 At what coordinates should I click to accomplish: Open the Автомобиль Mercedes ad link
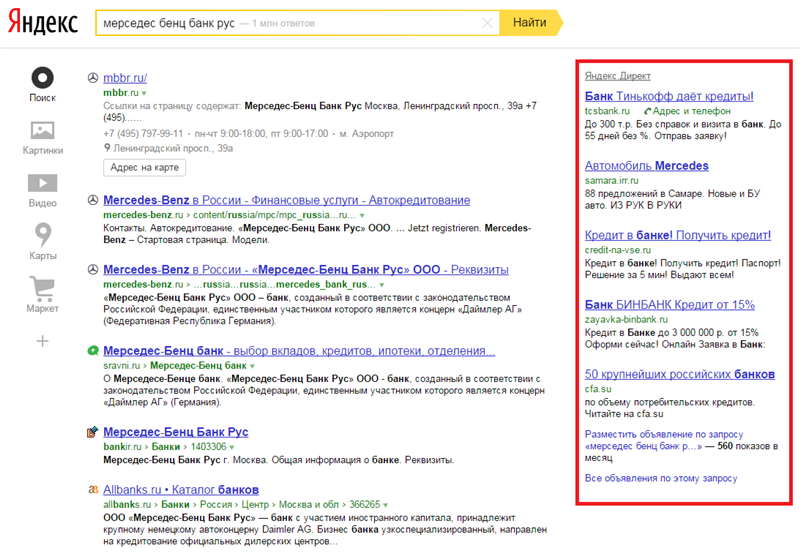[x=646, y=166]
